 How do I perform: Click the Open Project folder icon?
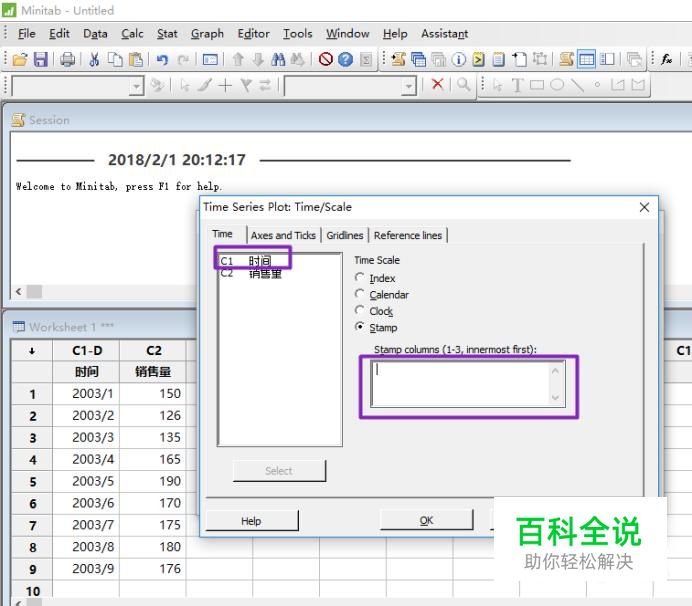click(x=19, y=59)
